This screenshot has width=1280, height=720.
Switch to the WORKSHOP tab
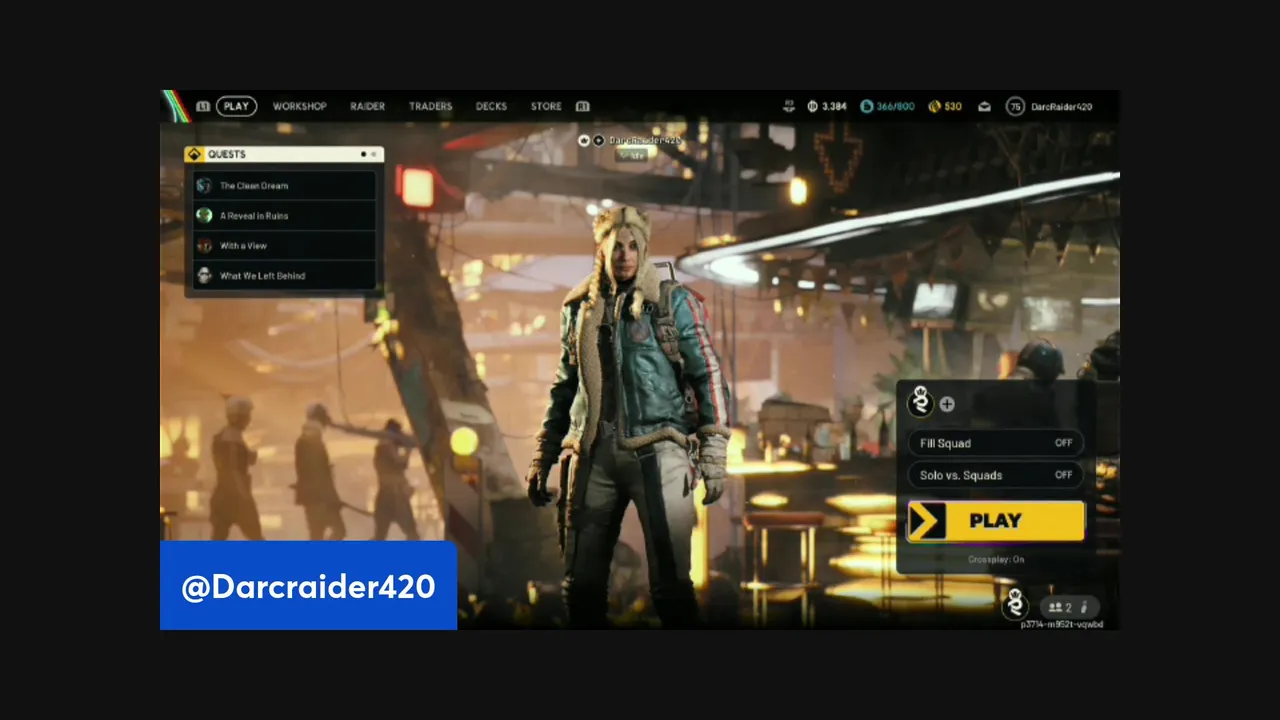coord(300,106)
